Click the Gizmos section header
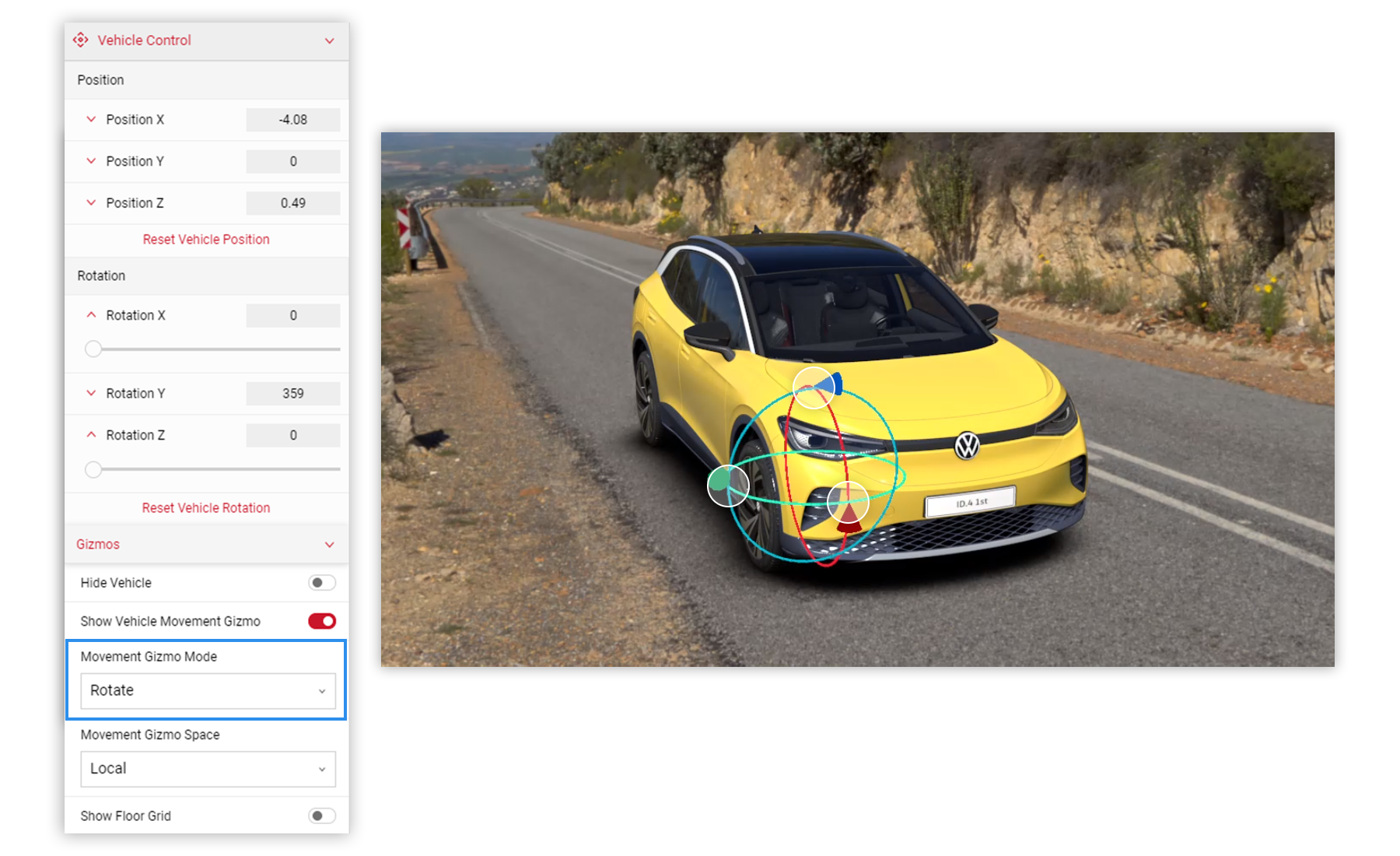The width and height of the screenshot is (1400, 856). pos(206,545)
